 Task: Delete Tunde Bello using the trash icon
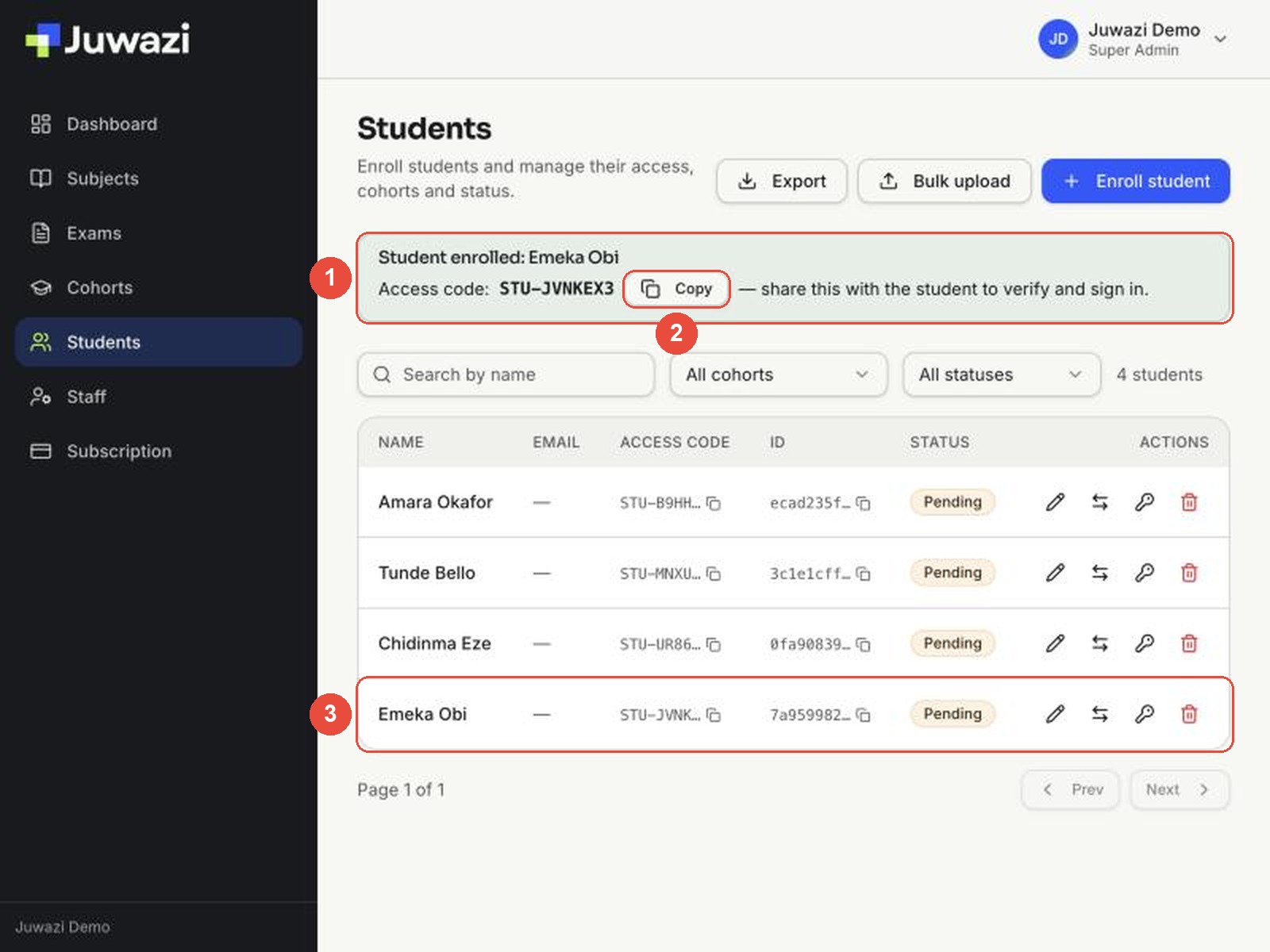click(x=1189, y=573)
